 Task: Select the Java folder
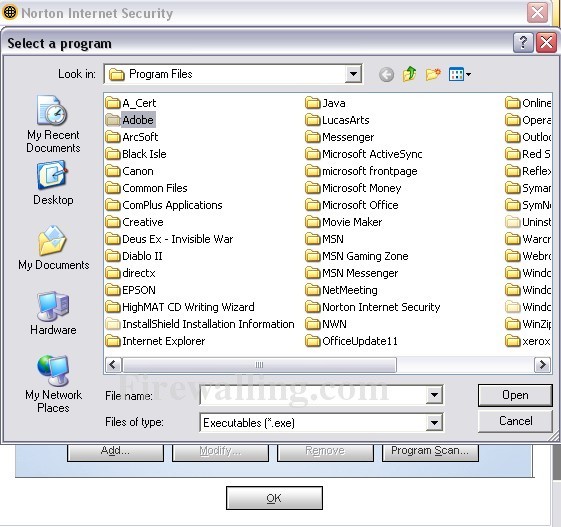tap(326, 103)
